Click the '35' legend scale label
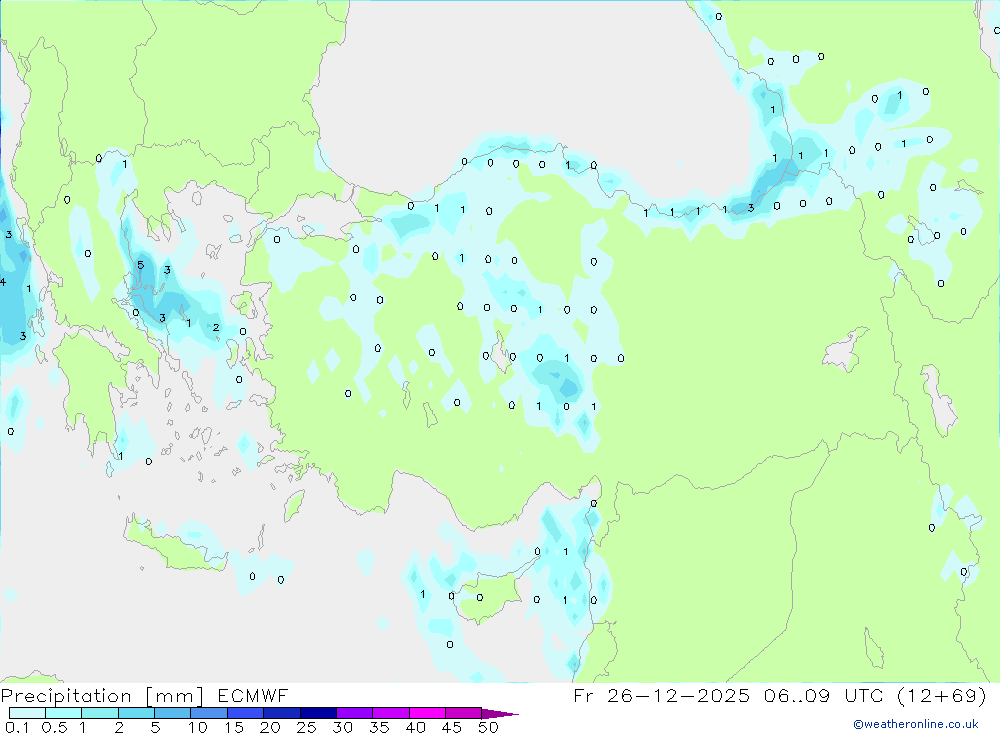The height and width of the screenshot is (733, 1000). point(379,727)
